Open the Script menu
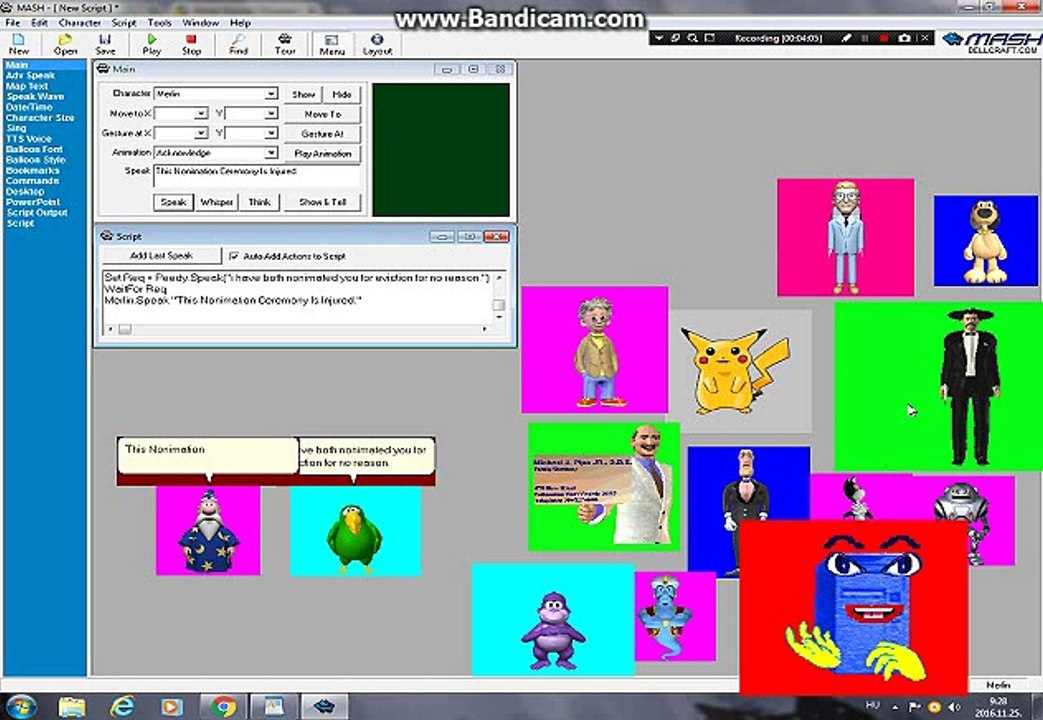Screen dimensions: 1043x720 (x=124, y=23)
